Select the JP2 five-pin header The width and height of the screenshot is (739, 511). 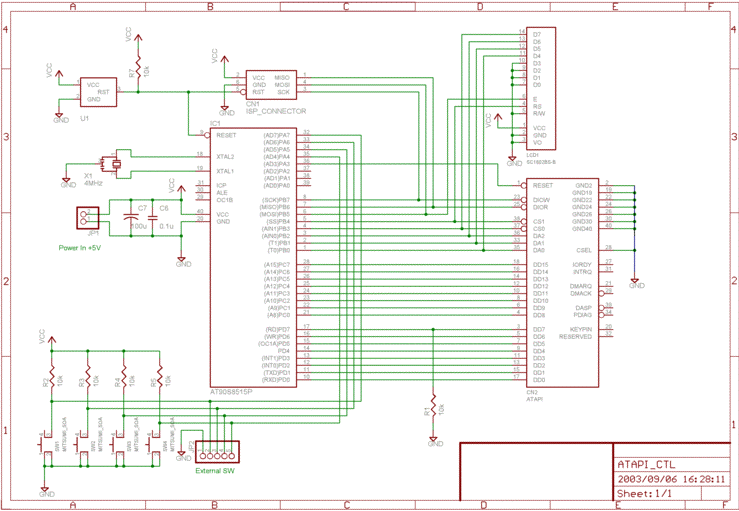tap(217, 451)
